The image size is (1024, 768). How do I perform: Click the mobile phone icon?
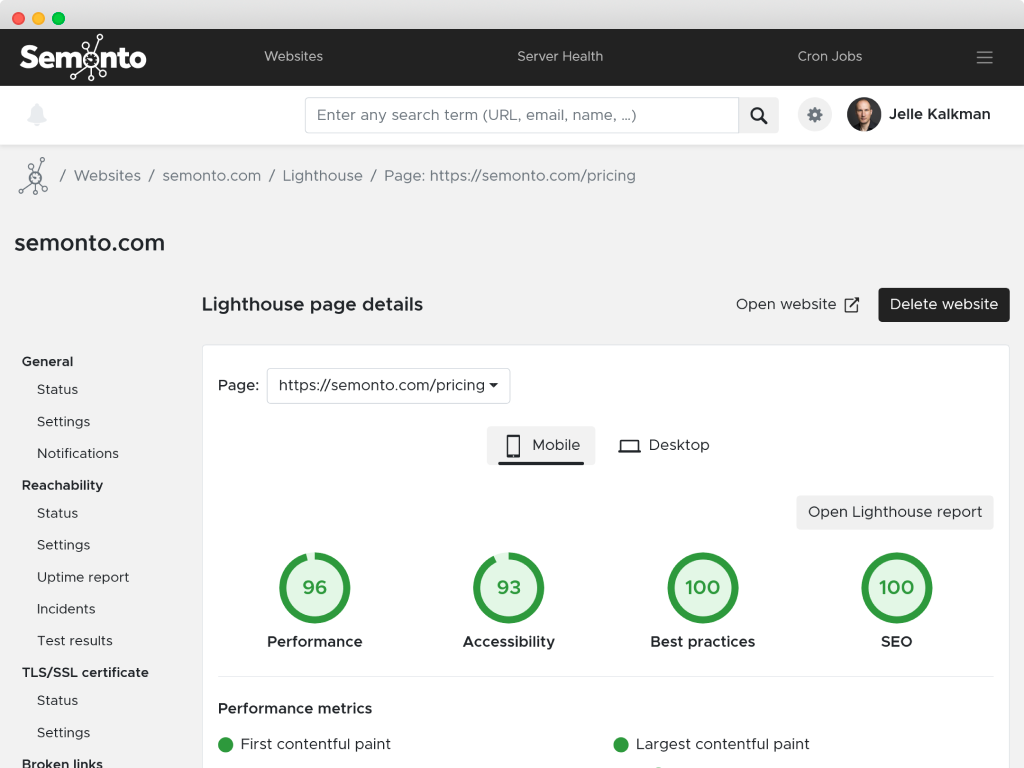tap(513, 445)
